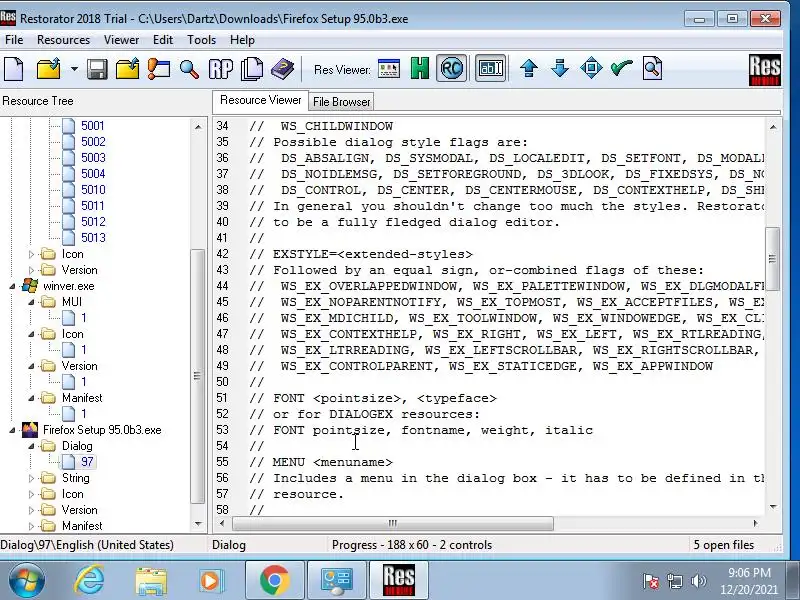Click the four-way move arrows icon
This screenshot has width=800, height=600.
pyautogui.click(x=591, y=68)
